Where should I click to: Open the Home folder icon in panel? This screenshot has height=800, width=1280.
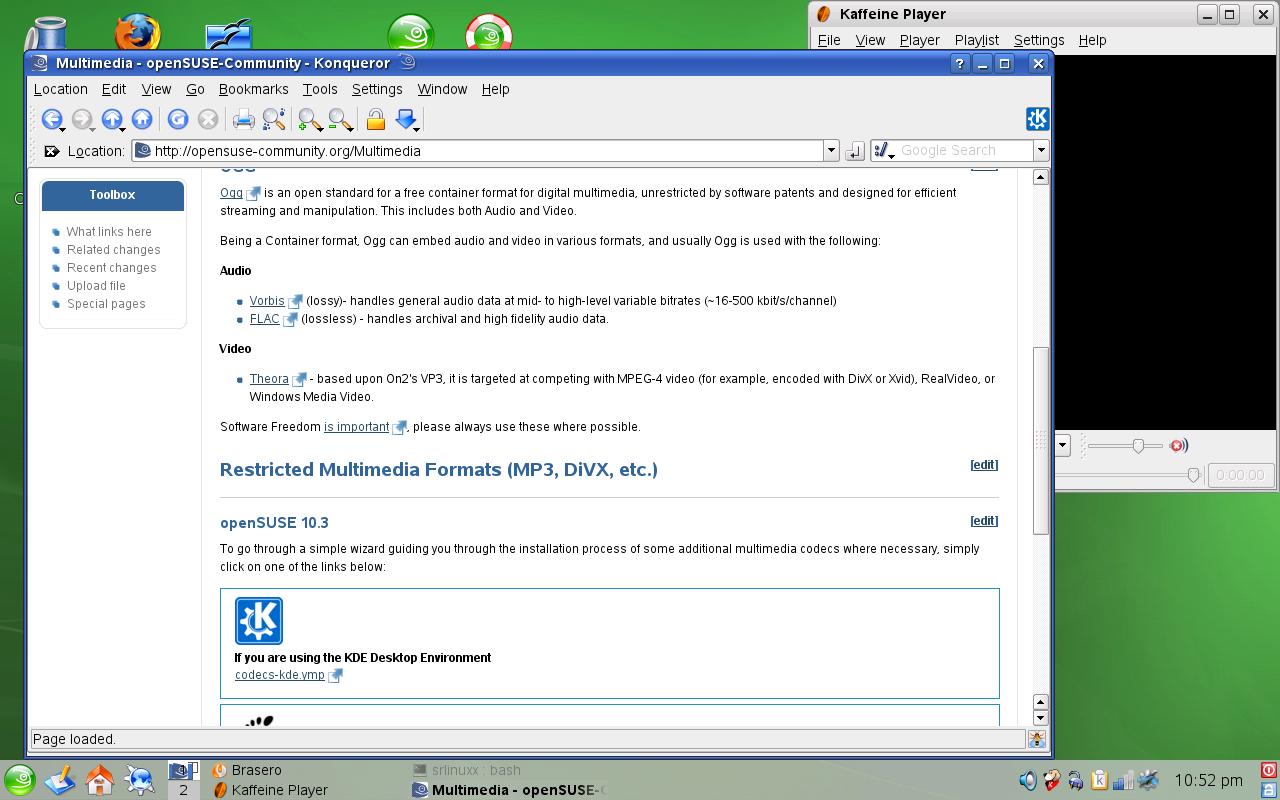click(100, 779)
